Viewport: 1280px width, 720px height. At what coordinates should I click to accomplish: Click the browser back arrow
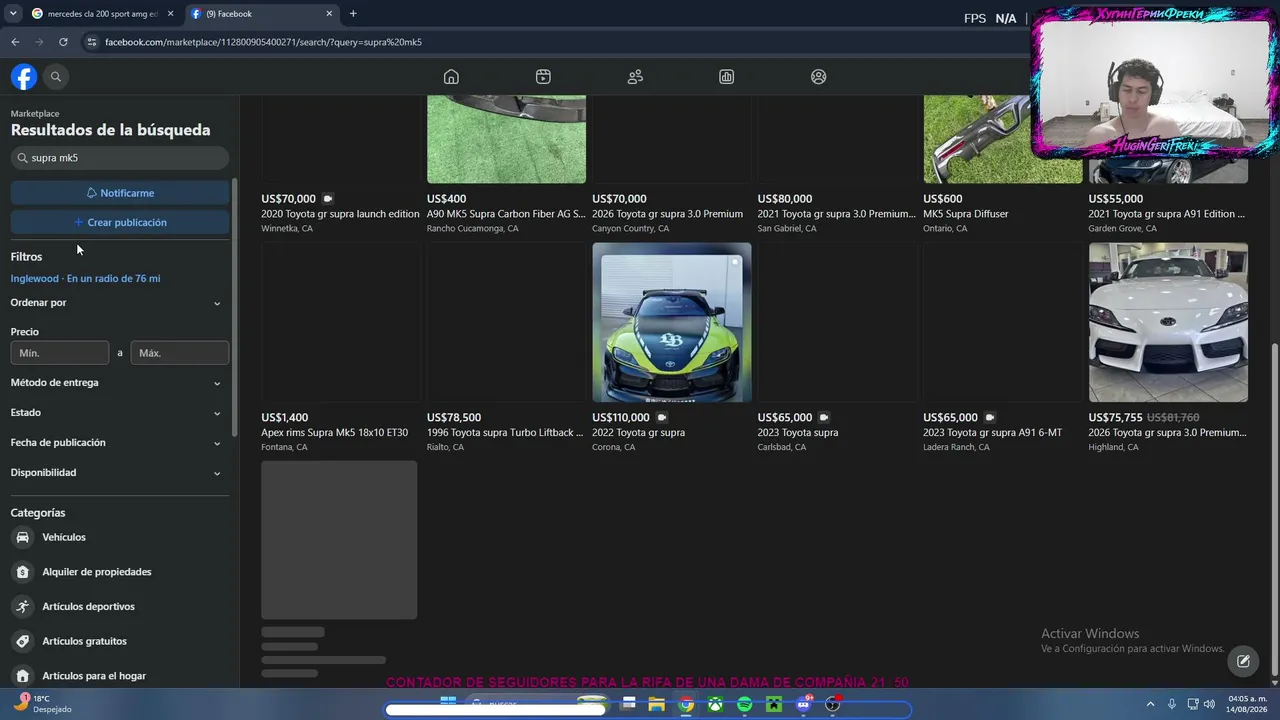click(15, 42)
